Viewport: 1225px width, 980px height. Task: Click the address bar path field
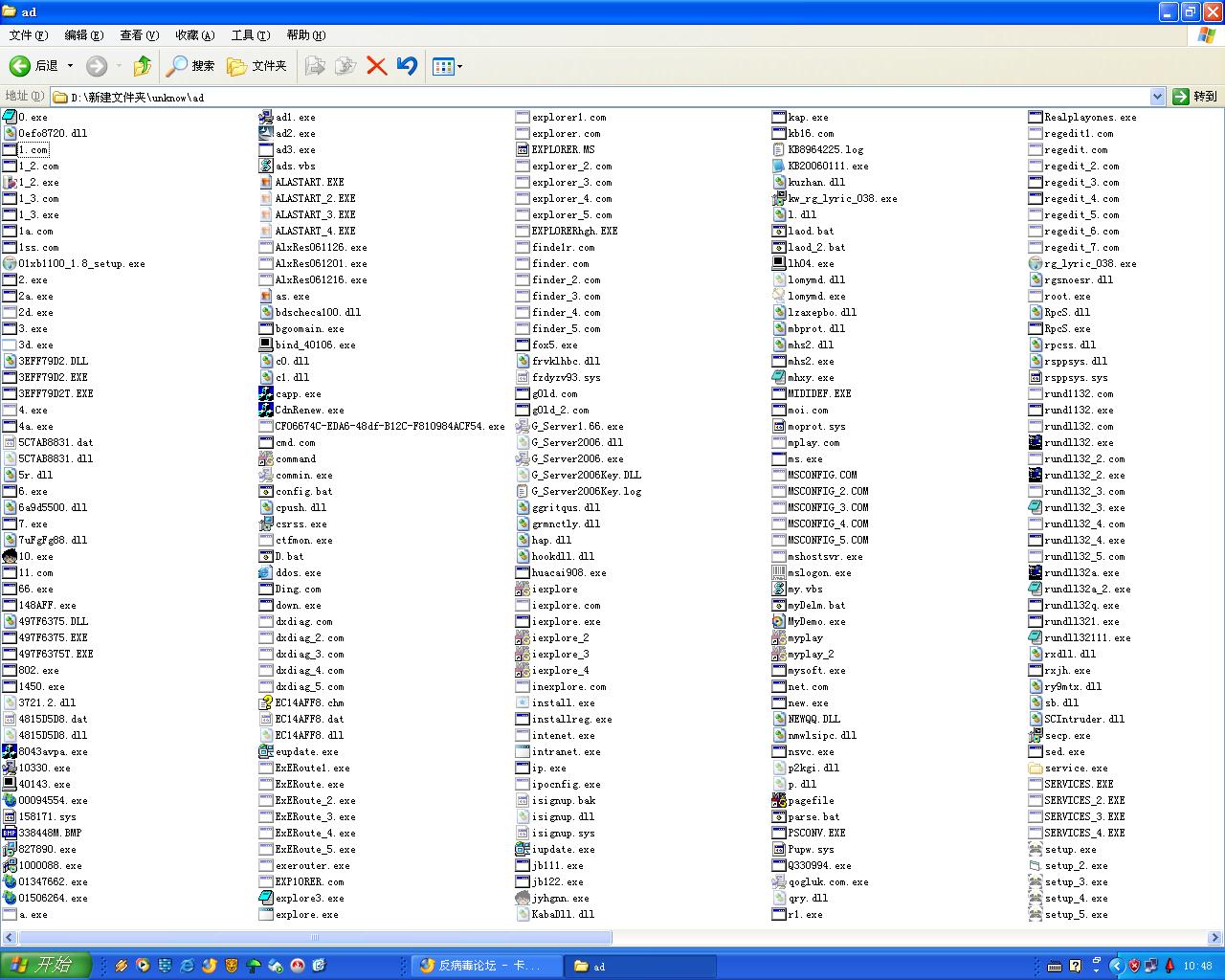pyautogui.click(x=574, y=97)
